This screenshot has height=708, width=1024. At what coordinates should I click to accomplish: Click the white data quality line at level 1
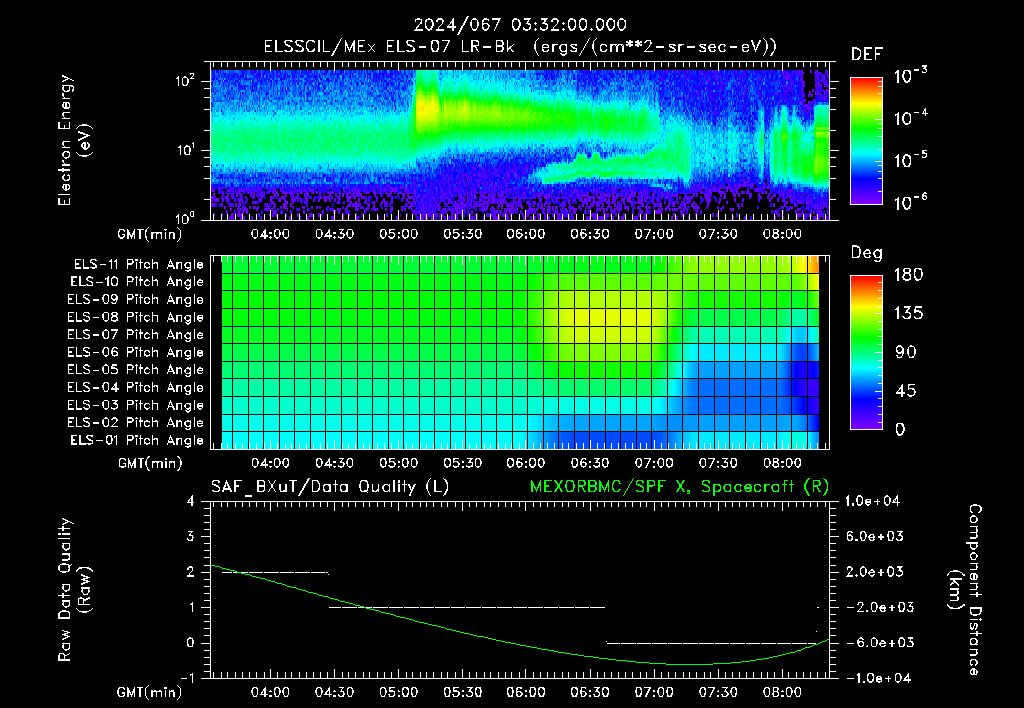point(467,607)
